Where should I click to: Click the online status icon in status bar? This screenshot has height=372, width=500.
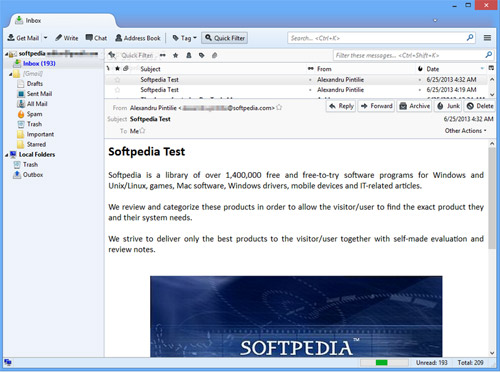pyautogui.click(x=7, y=362)
